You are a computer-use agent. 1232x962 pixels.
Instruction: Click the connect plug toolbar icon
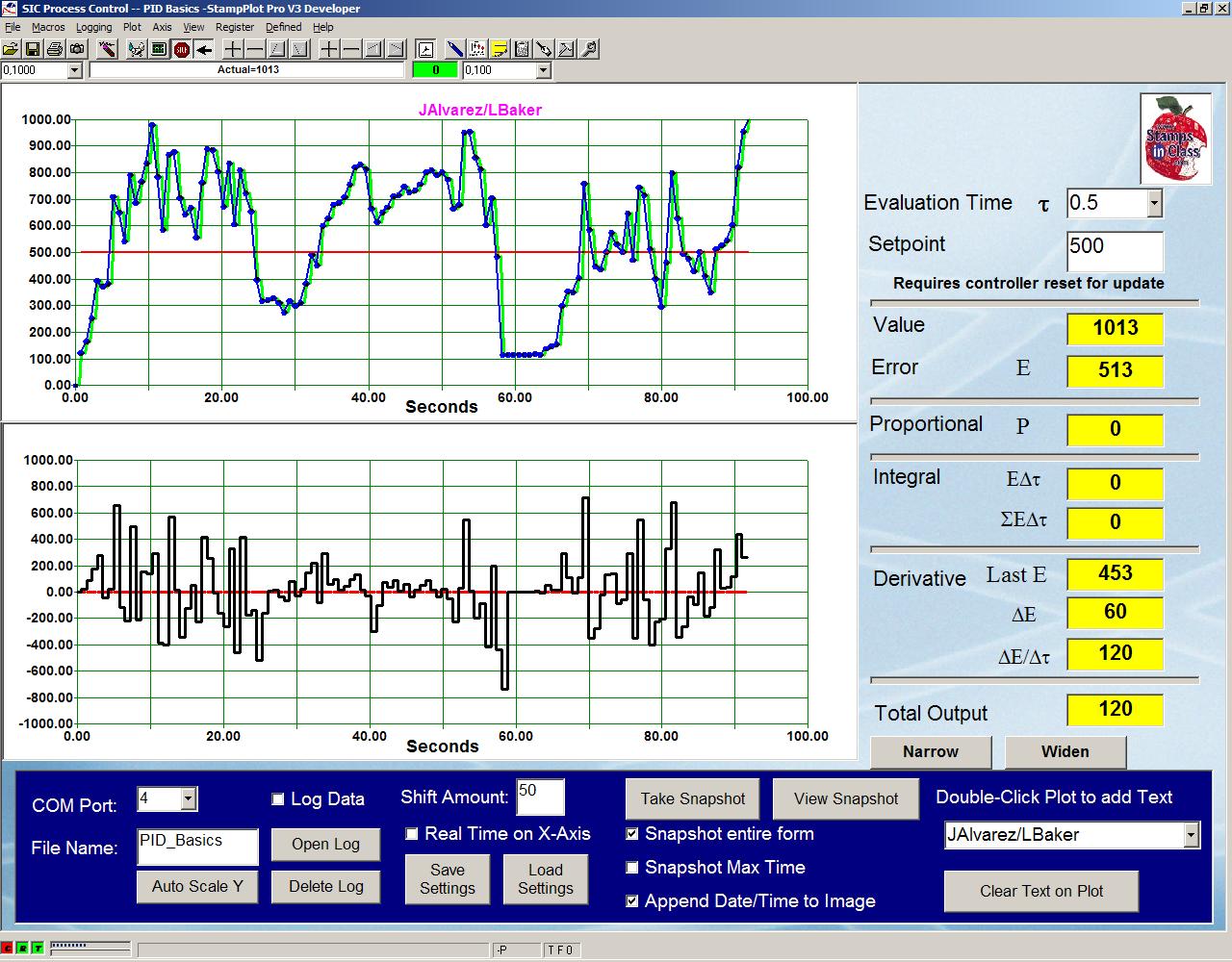[137, 49]
